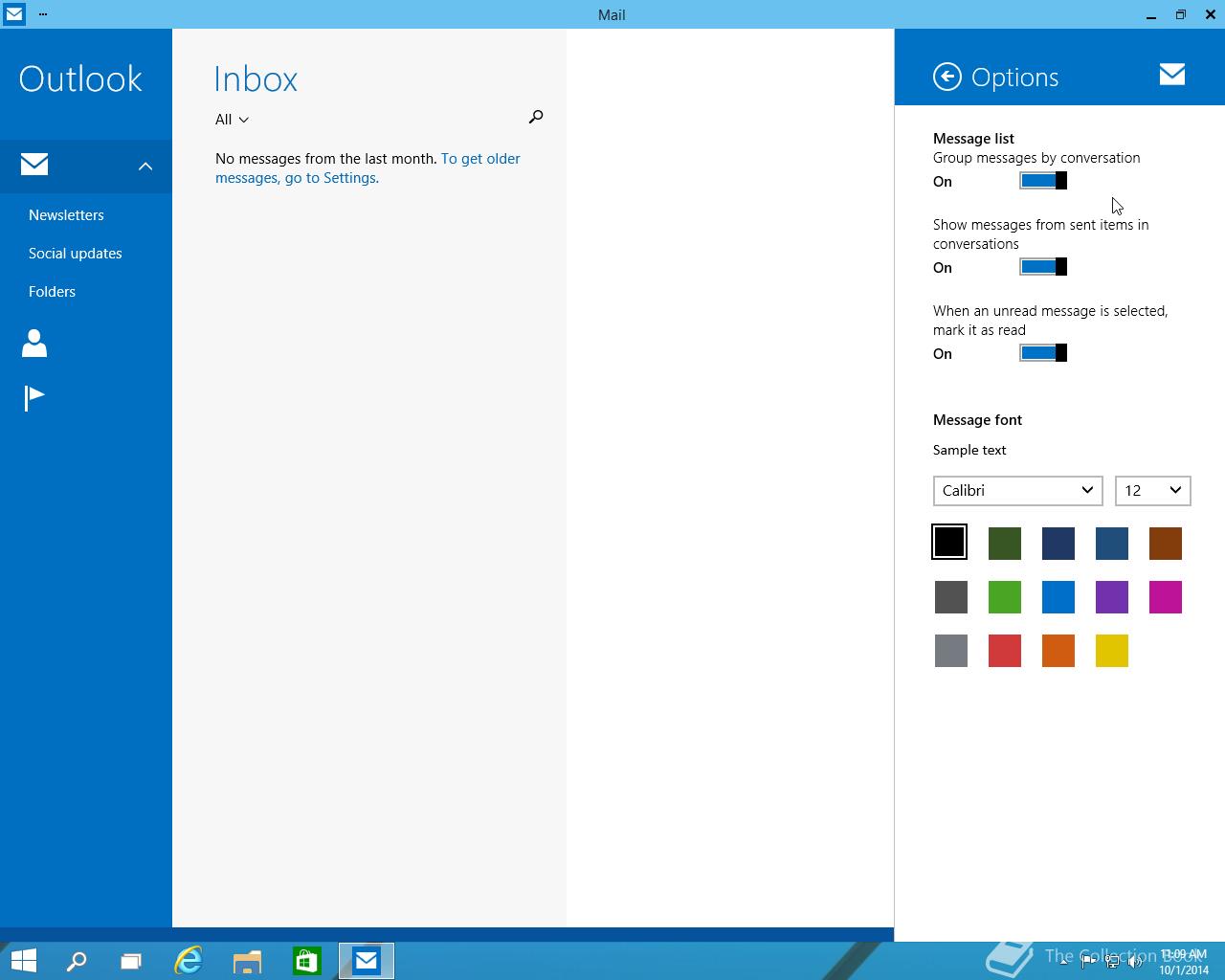Screen dimensions: 1225x980
Task: Click the Message list heading
Action: [x=973, y=139]
